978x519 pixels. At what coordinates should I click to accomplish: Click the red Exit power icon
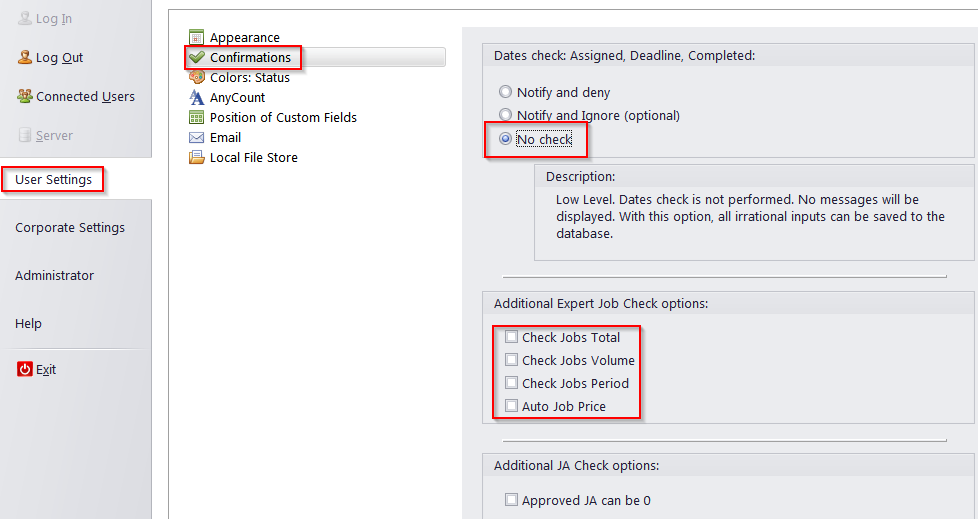pos(24,369)
